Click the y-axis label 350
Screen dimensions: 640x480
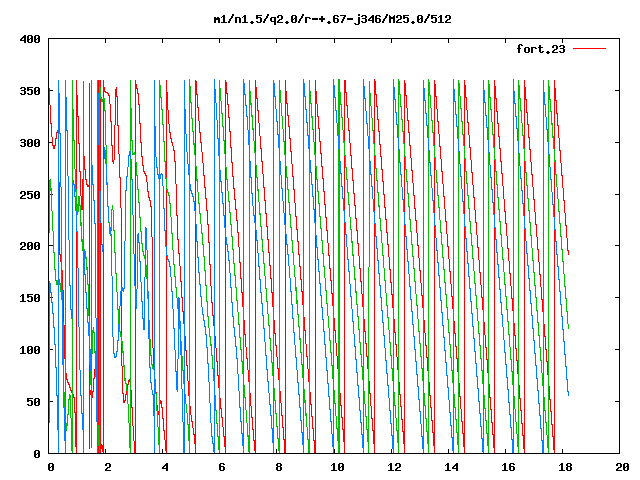coord(30,91)
